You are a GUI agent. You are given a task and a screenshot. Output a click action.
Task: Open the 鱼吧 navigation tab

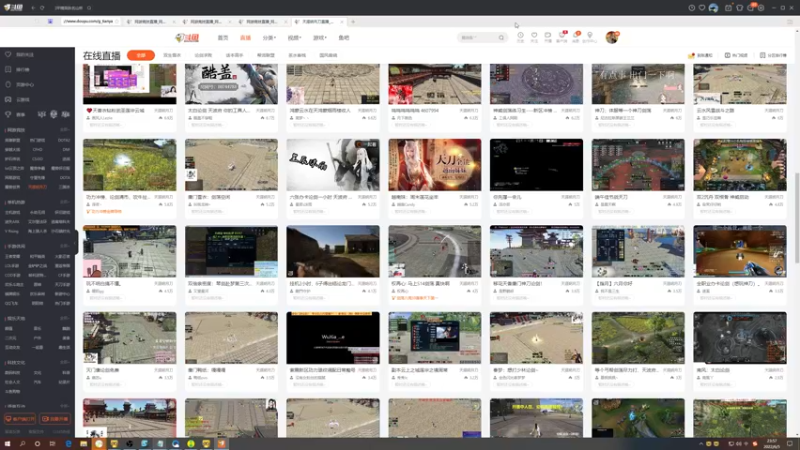click(x=343, y=38)
